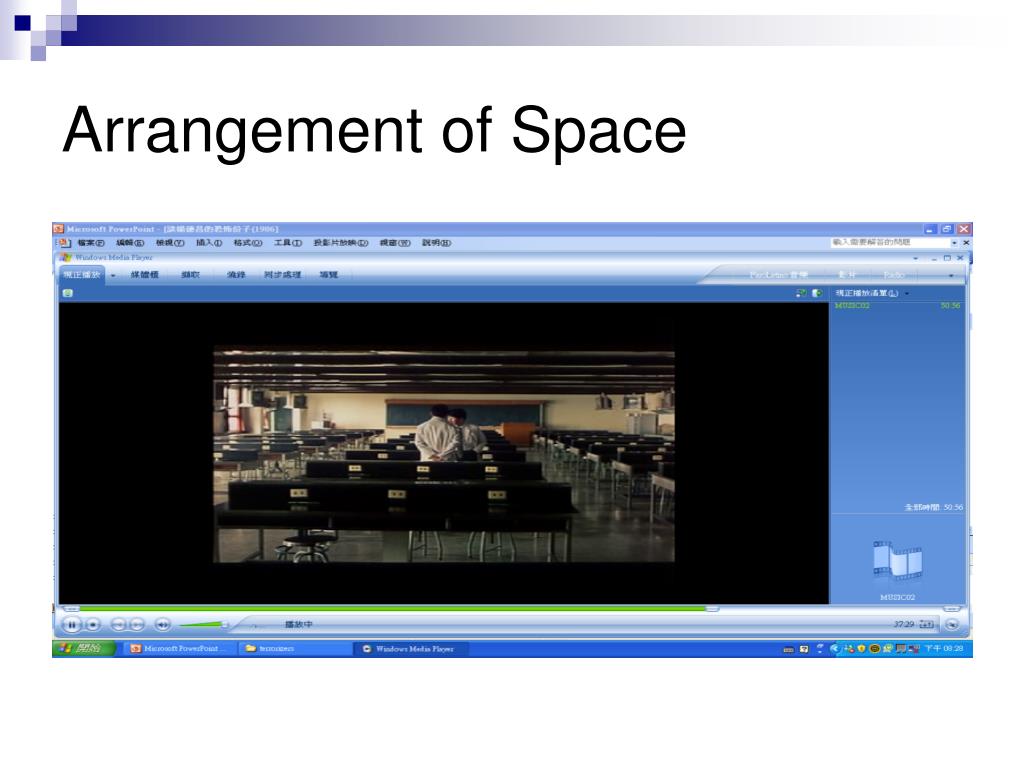Click the Stop playback button

93,625
